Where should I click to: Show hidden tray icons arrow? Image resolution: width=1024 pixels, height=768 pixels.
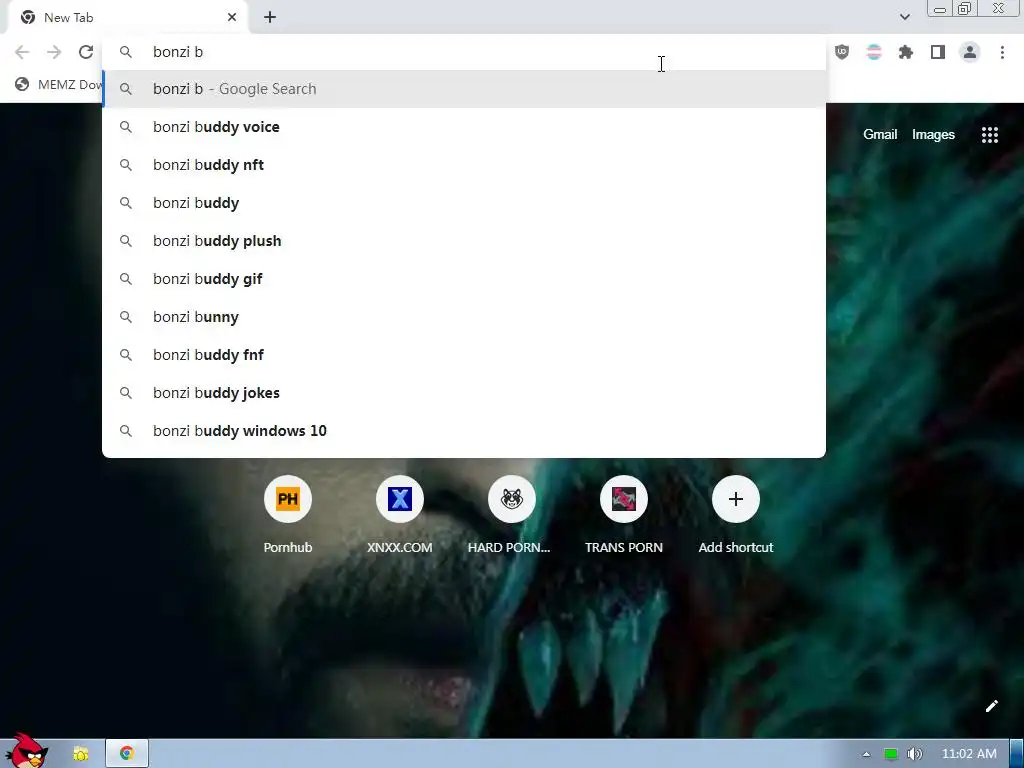(866, 754)
